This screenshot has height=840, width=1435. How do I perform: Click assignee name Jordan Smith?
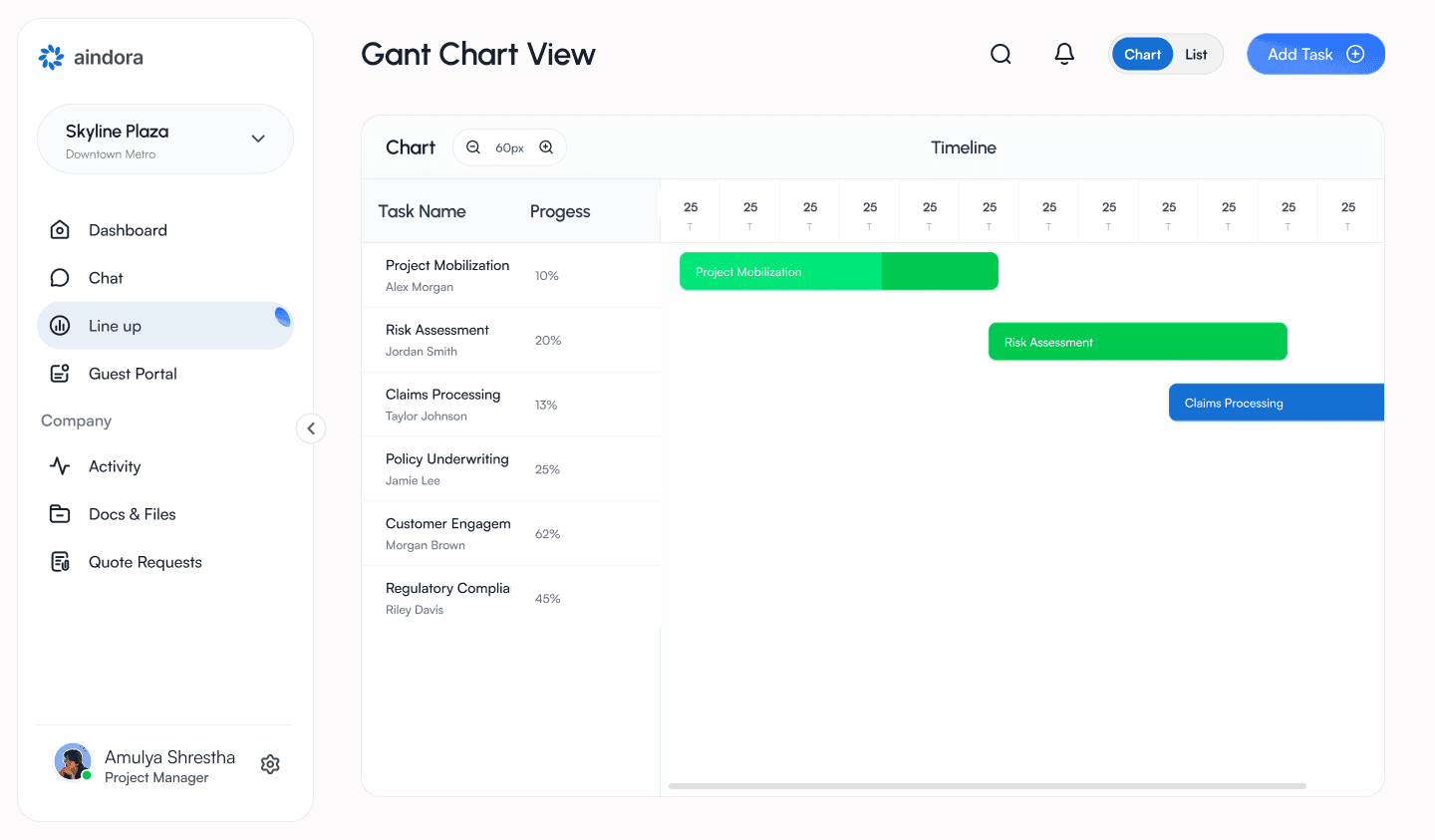click(x=422, y=352)
